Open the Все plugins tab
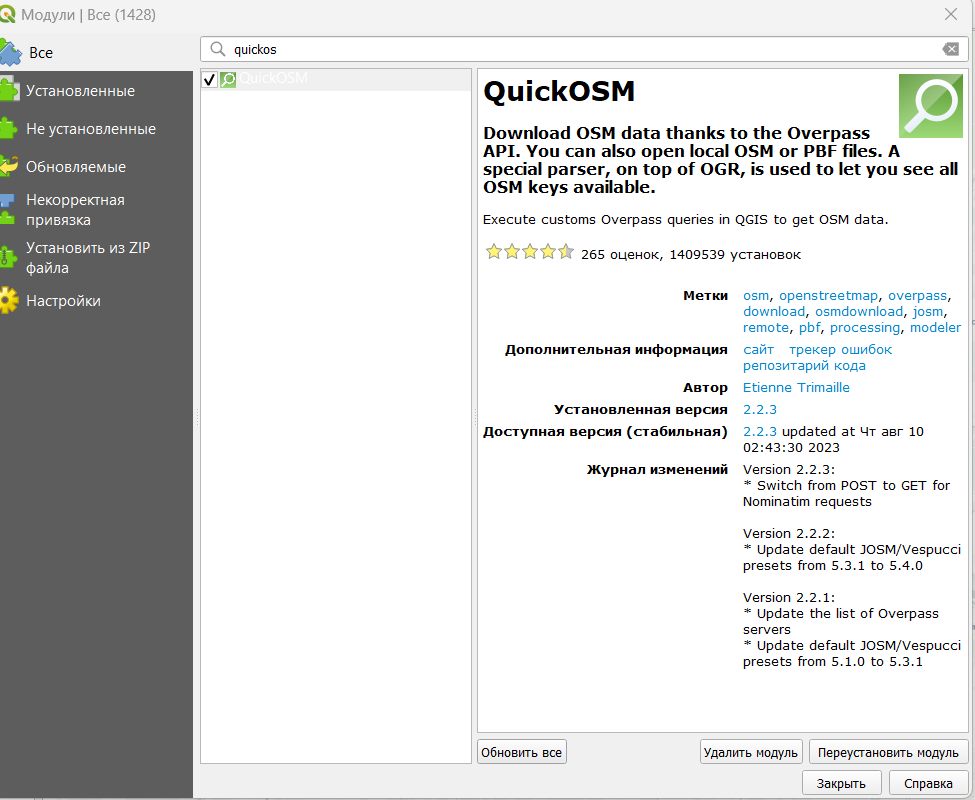 pos(41,52)
